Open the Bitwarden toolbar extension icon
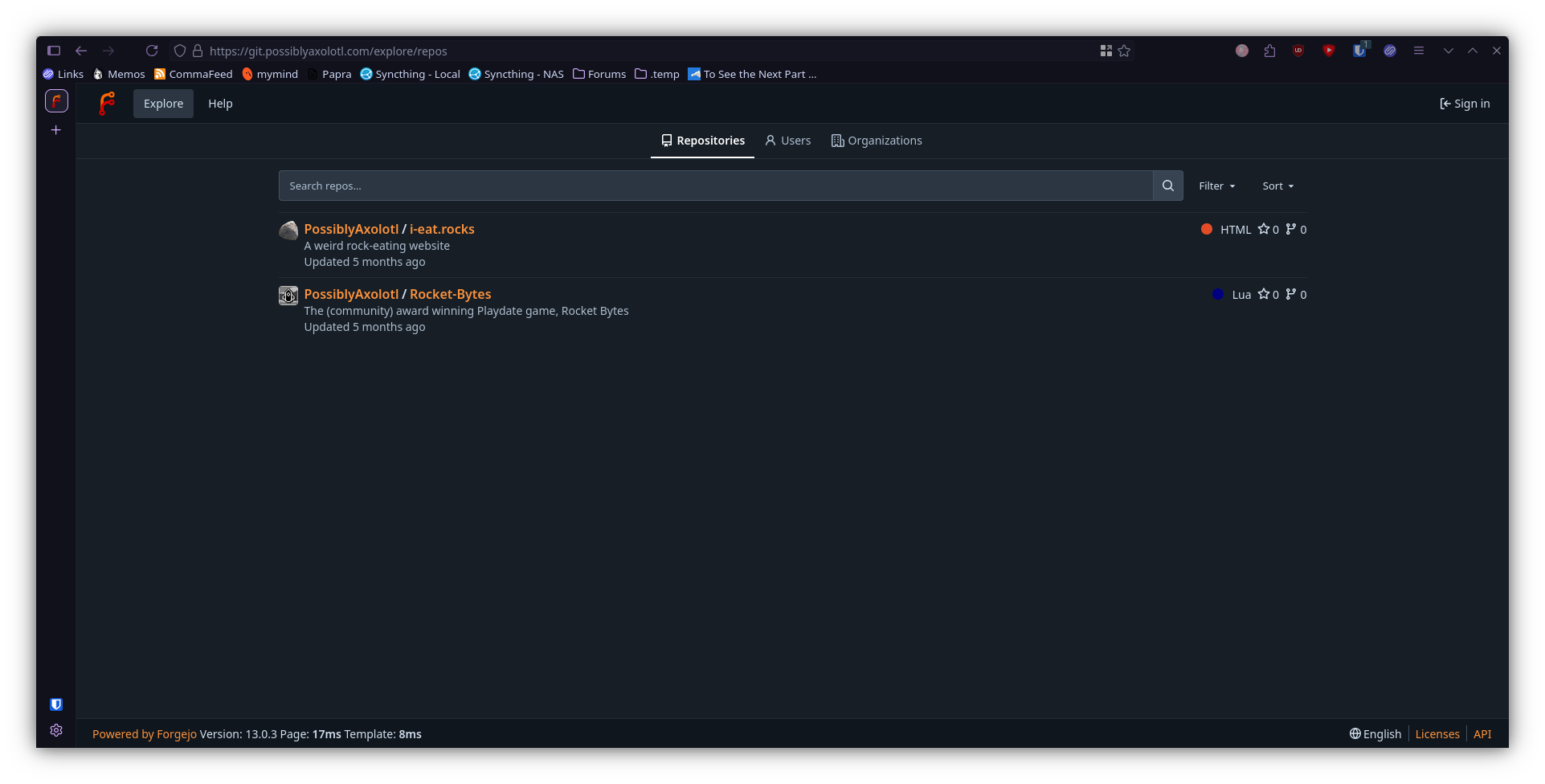Screen dimensions: 1545x784 point(1359,51)
